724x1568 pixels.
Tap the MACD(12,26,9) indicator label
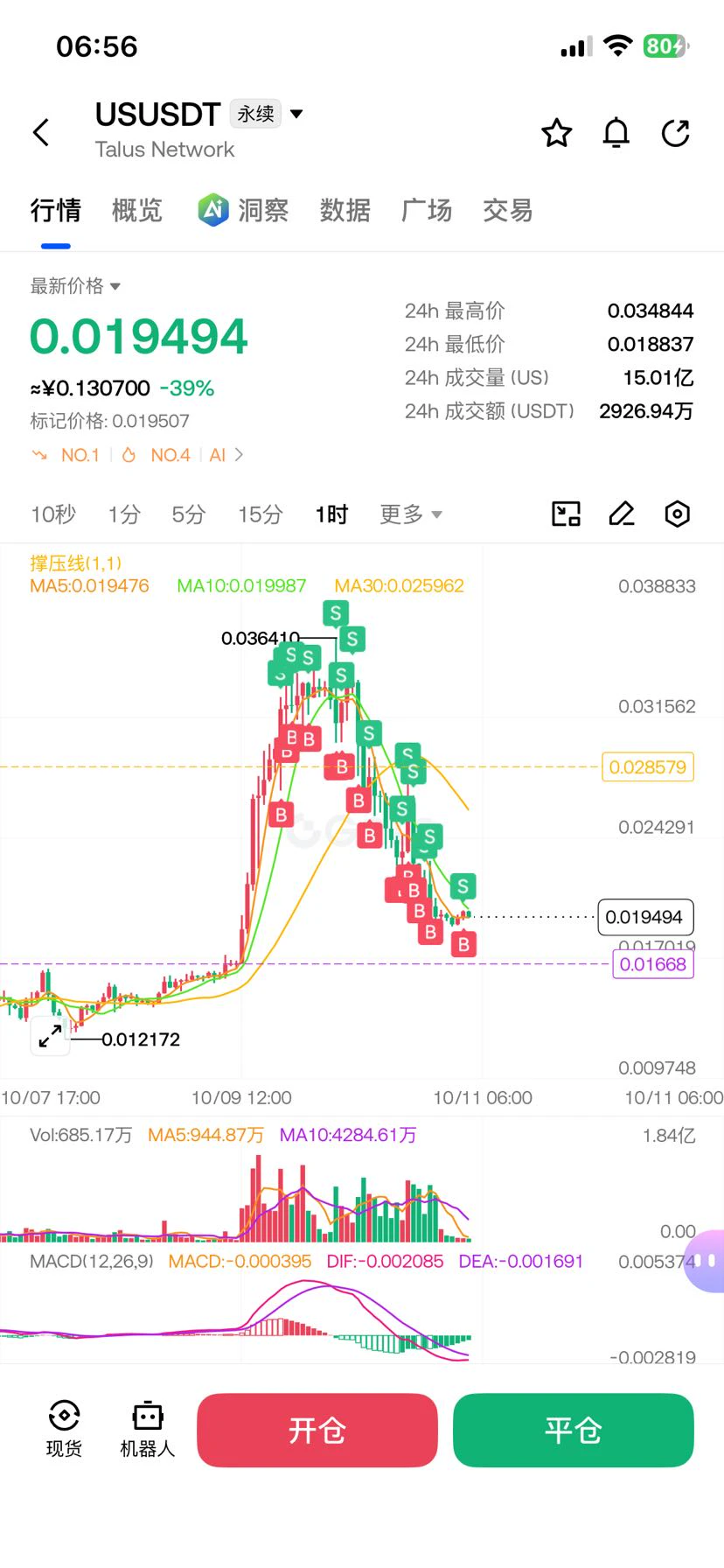click(x=92, y=1262)
